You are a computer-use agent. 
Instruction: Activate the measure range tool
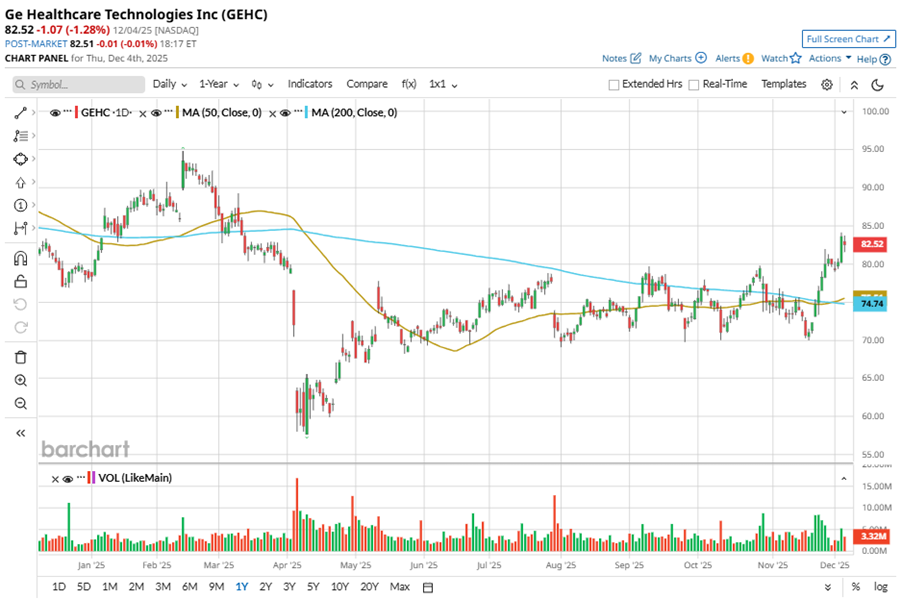click(x=20, y=228)
